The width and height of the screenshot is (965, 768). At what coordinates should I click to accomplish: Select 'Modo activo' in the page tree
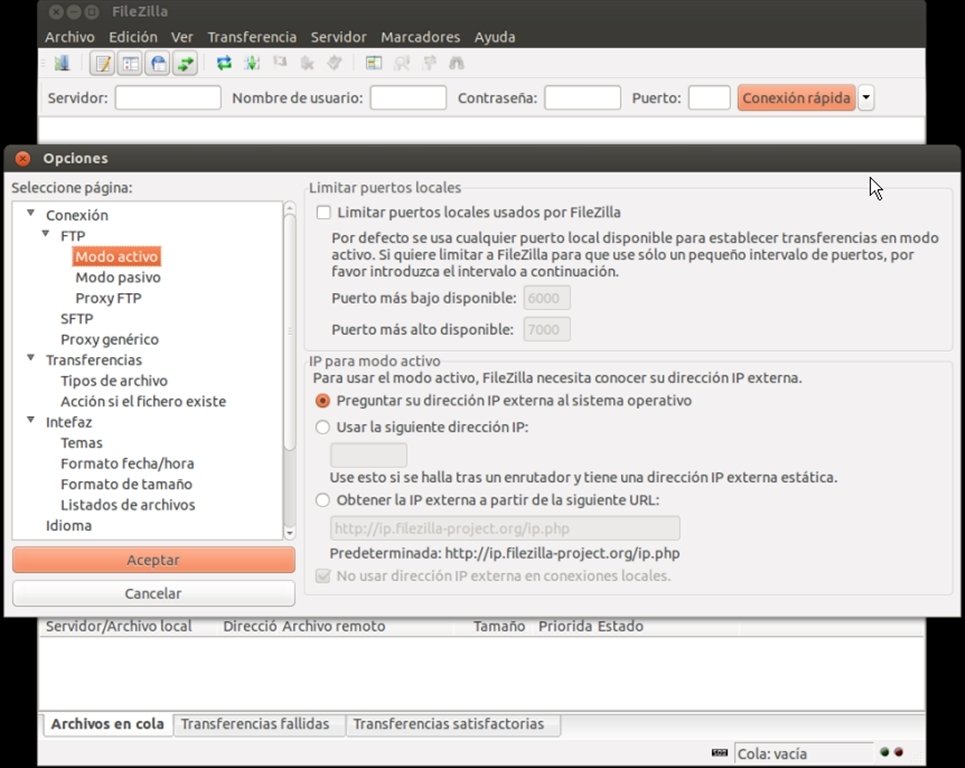(116, 257)
